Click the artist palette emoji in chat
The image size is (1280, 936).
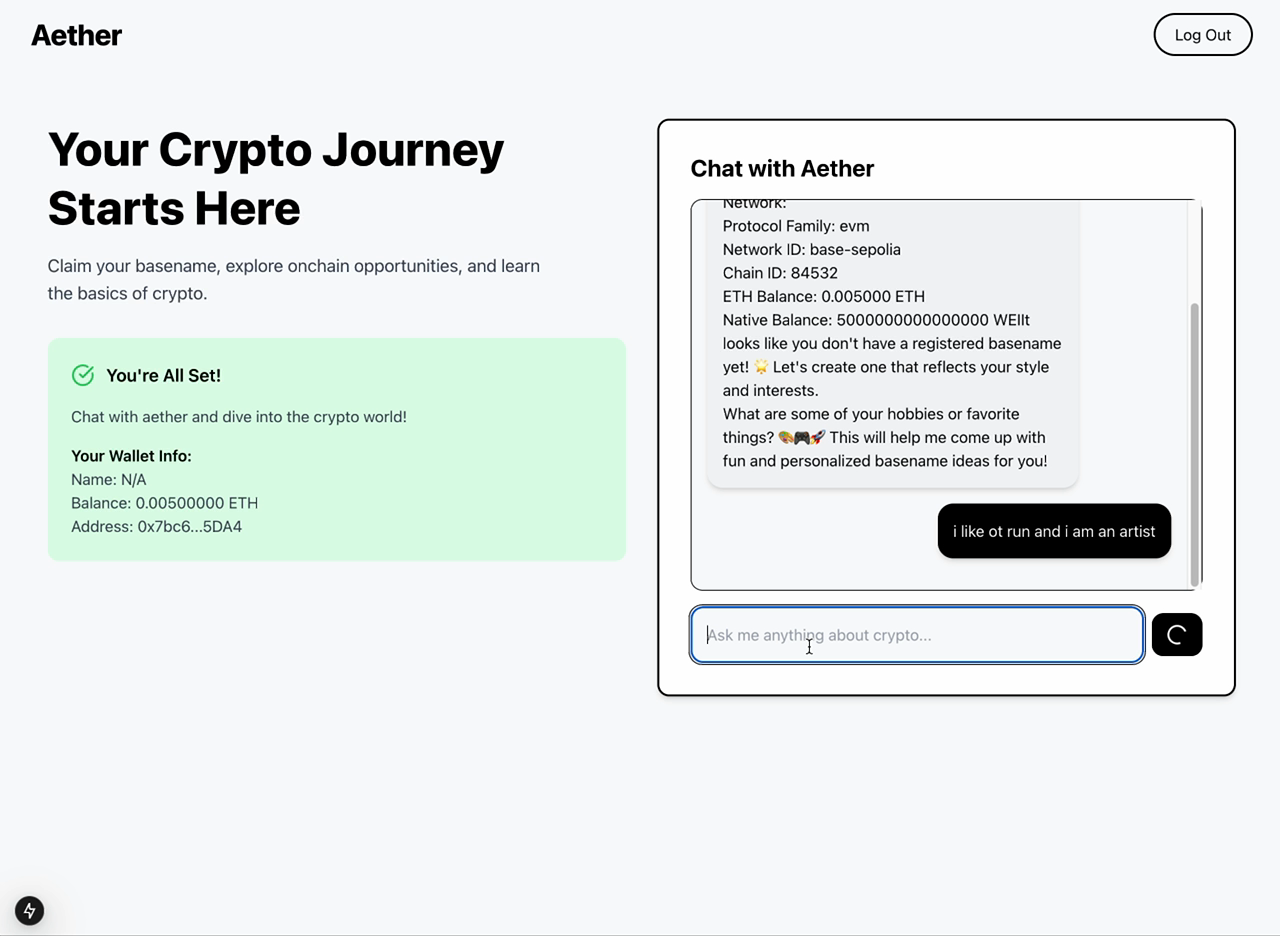(786, 437)
